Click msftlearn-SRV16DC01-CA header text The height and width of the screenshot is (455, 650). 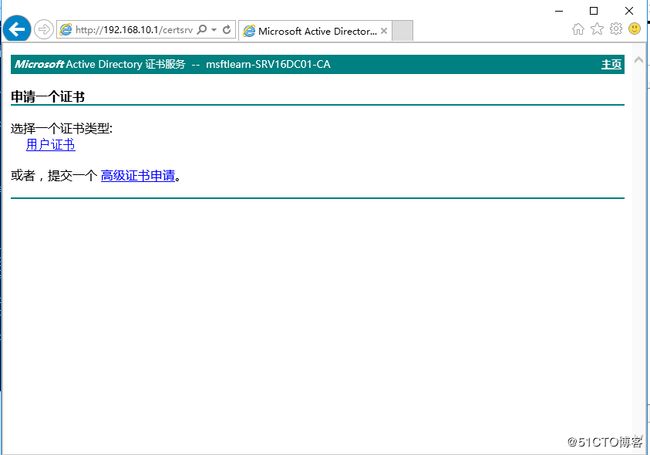[x=268, y=65]
